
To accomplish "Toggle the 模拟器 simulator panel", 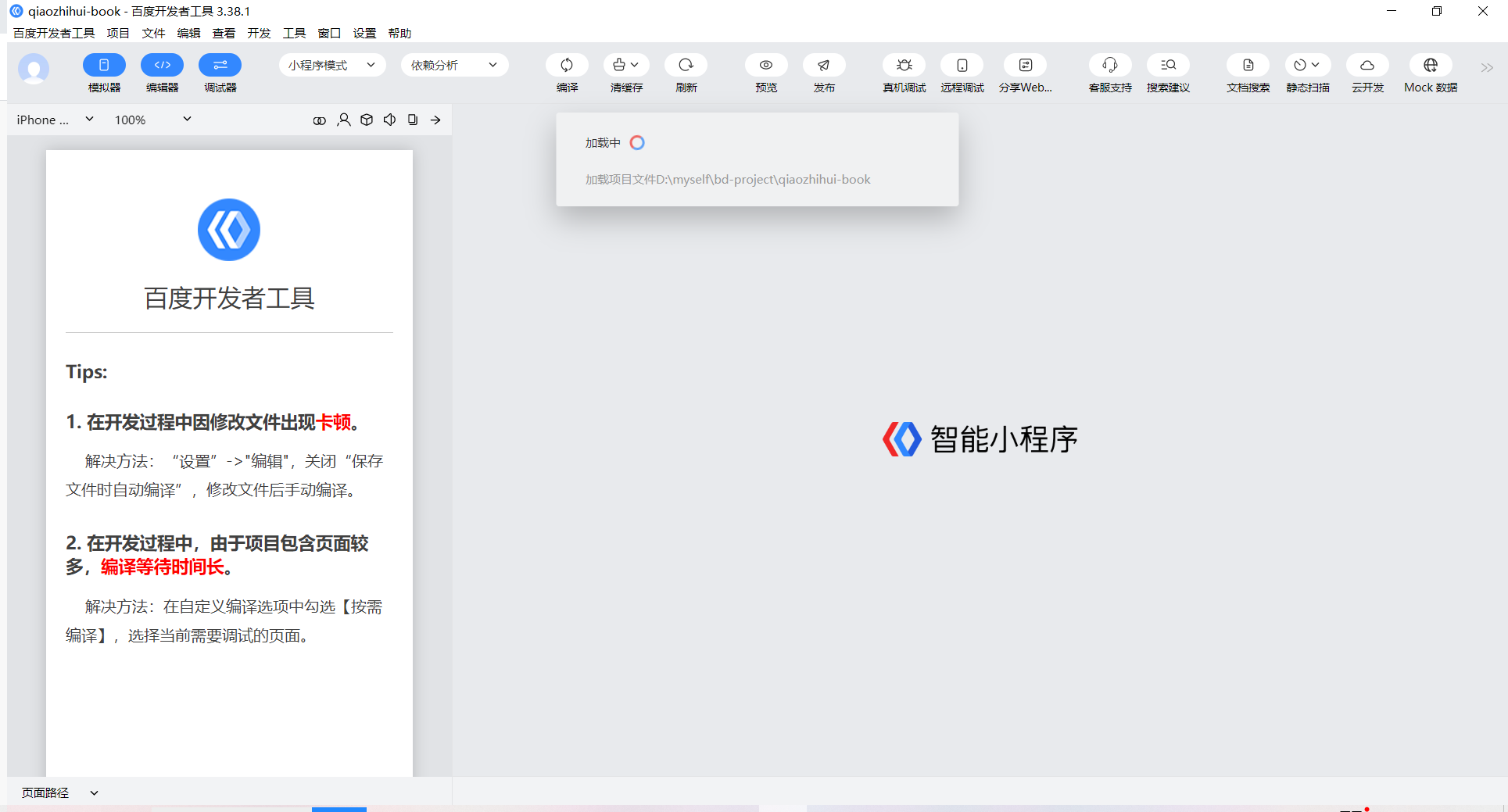I will click(104, 65).
